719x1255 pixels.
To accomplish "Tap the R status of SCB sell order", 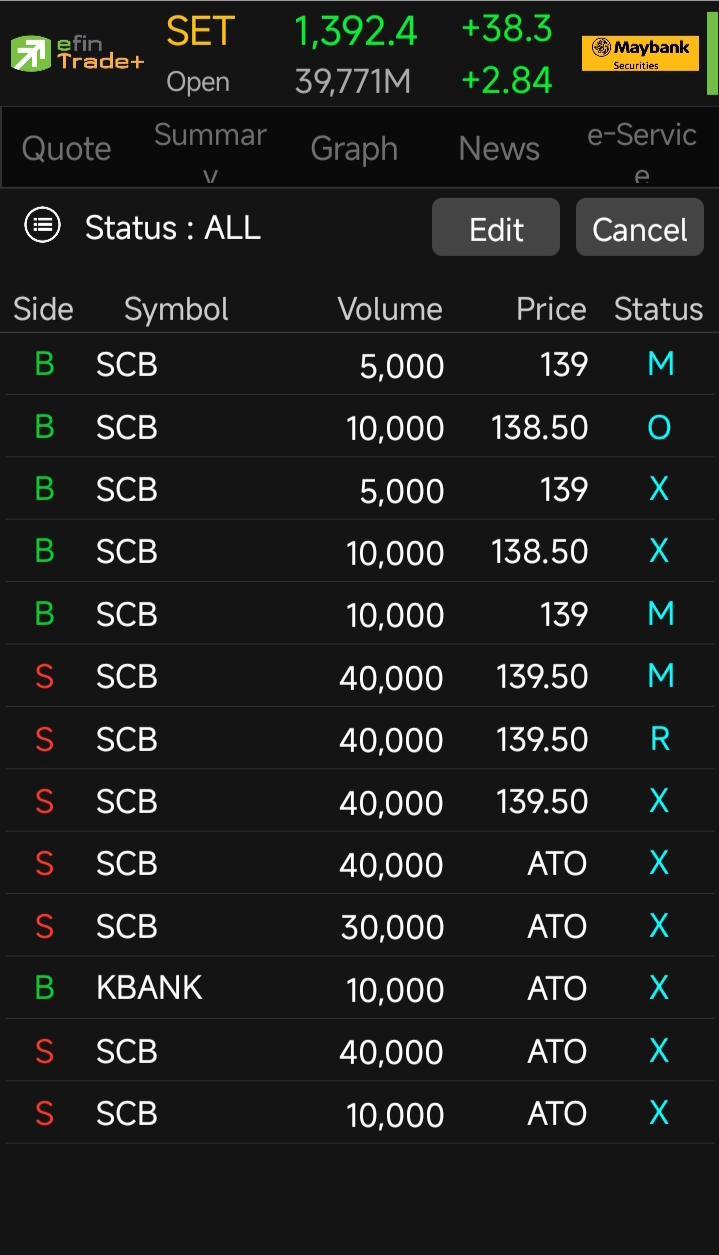I will coord(660,739).
